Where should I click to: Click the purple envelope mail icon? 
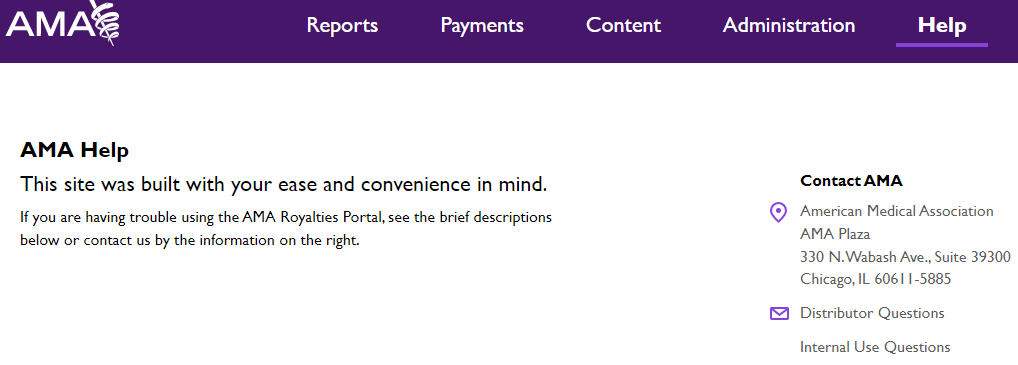point(779,314)
